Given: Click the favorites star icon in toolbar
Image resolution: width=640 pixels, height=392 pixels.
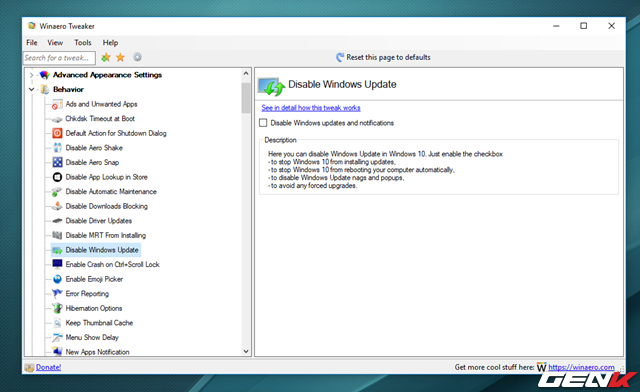Looking at the screenshot, I should point(120,58).
